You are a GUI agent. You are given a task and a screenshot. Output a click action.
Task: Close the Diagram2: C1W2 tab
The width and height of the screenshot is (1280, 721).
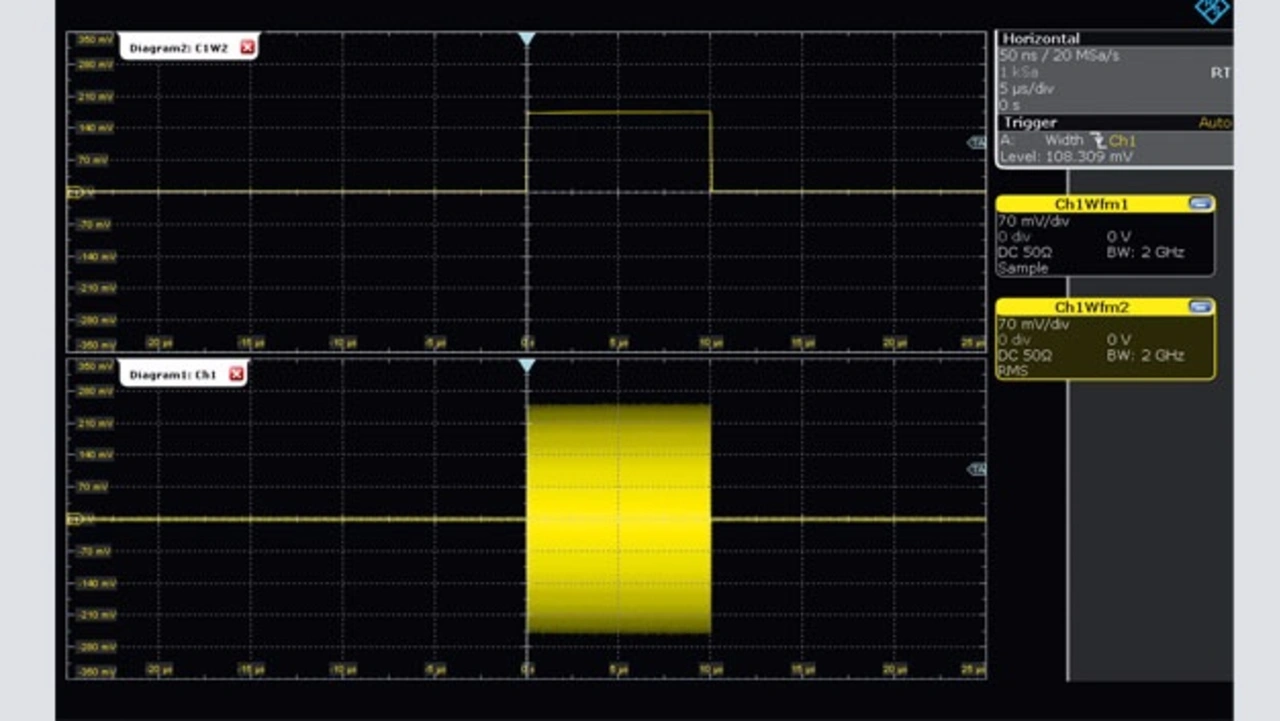point(248,47)
